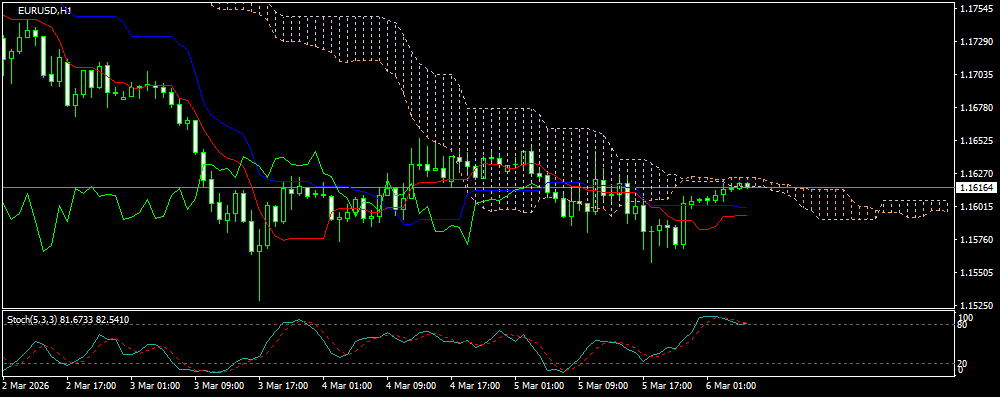
Task: Click the 1.16780 price axis label
Action: 976,107
